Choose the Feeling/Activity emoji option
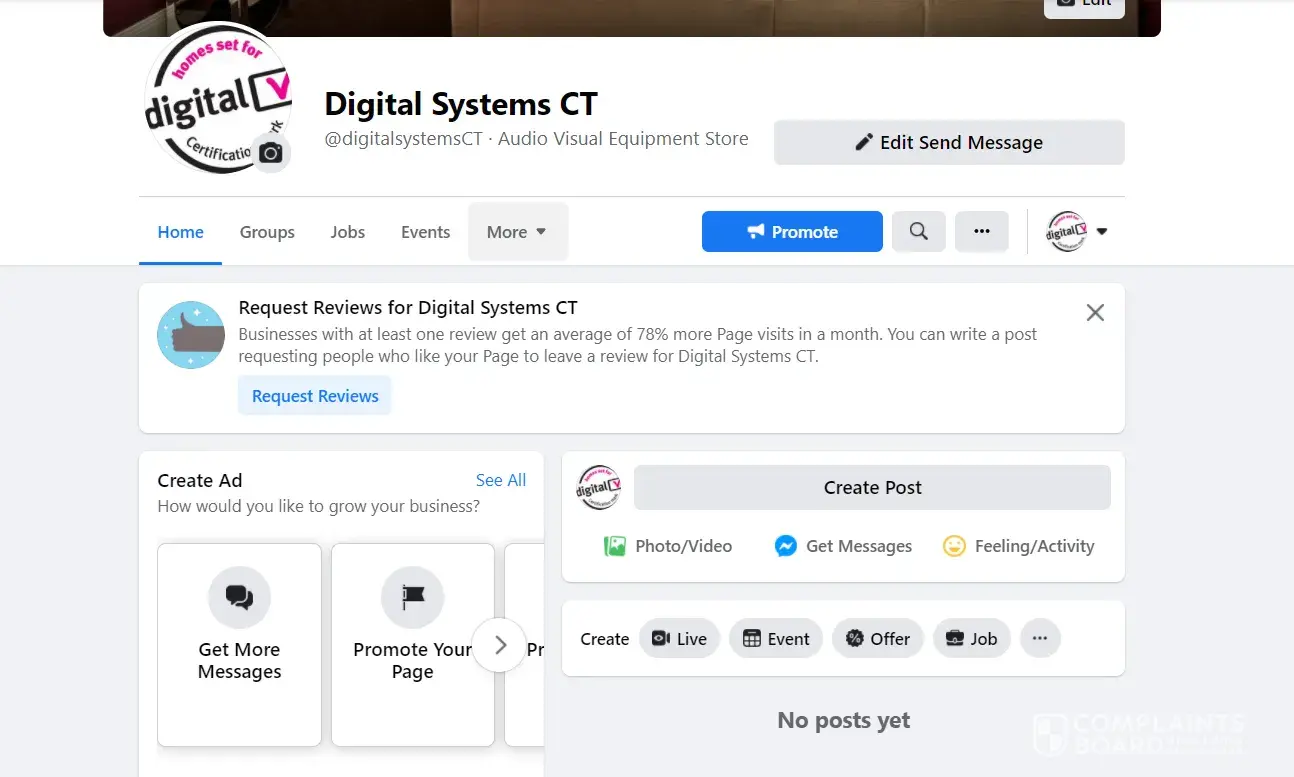This screenshot has height=777, width=1294. point(1018,546)
